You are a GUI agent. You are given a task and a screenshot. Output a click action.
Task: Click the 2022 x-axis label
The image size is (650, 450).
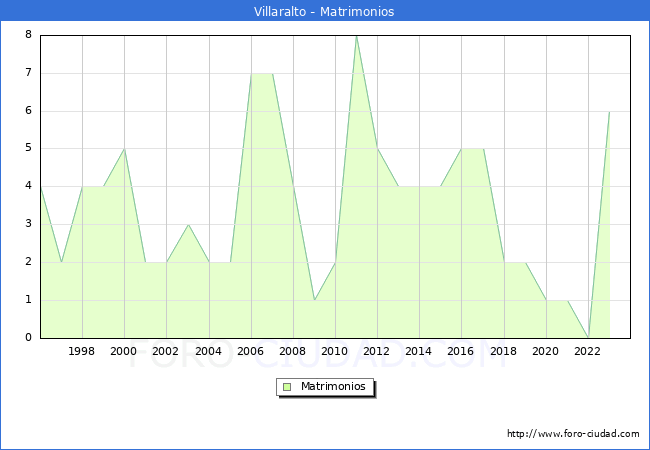587,351
